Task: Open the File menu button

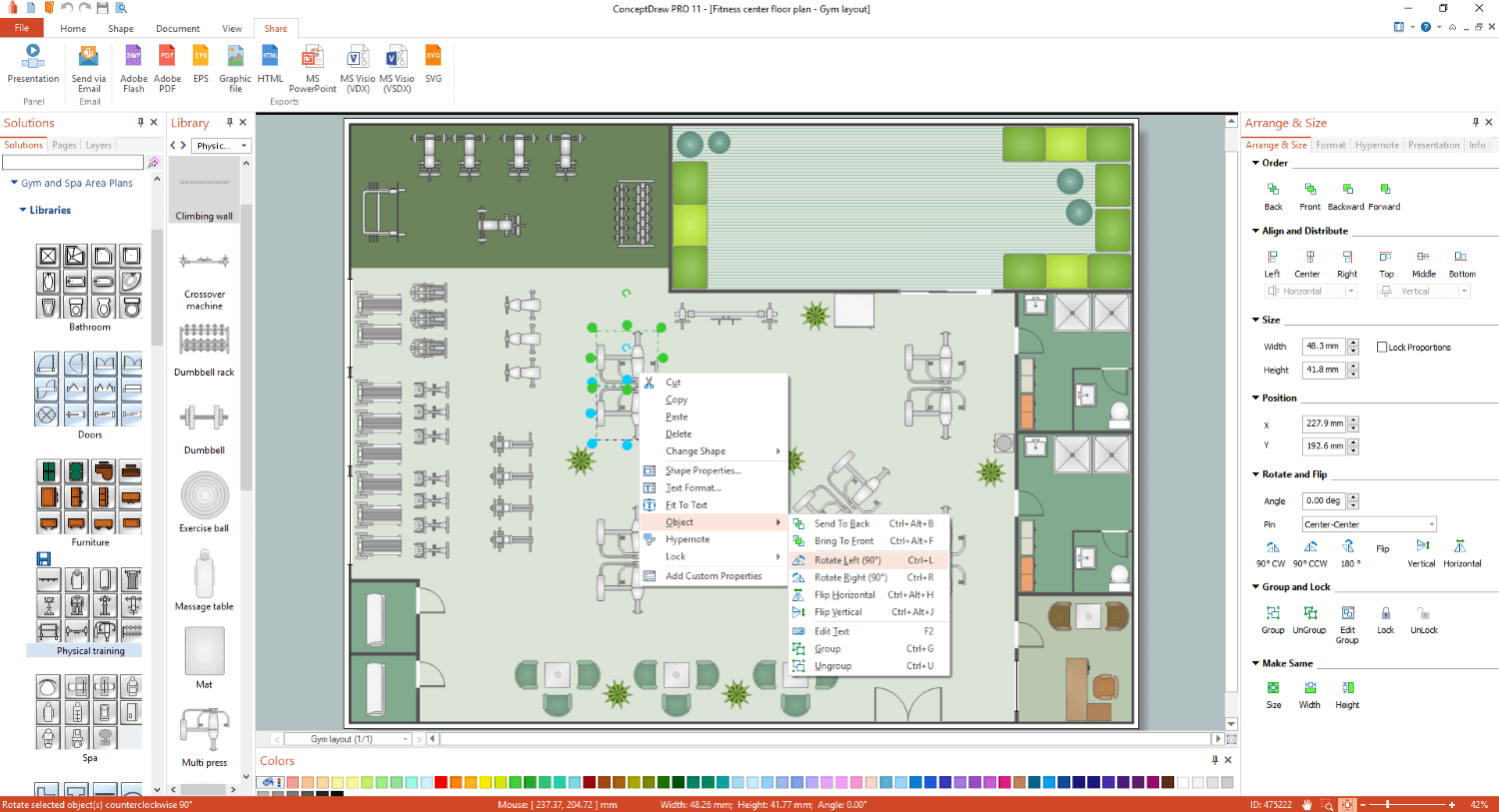Action: [x=22, y=28]
